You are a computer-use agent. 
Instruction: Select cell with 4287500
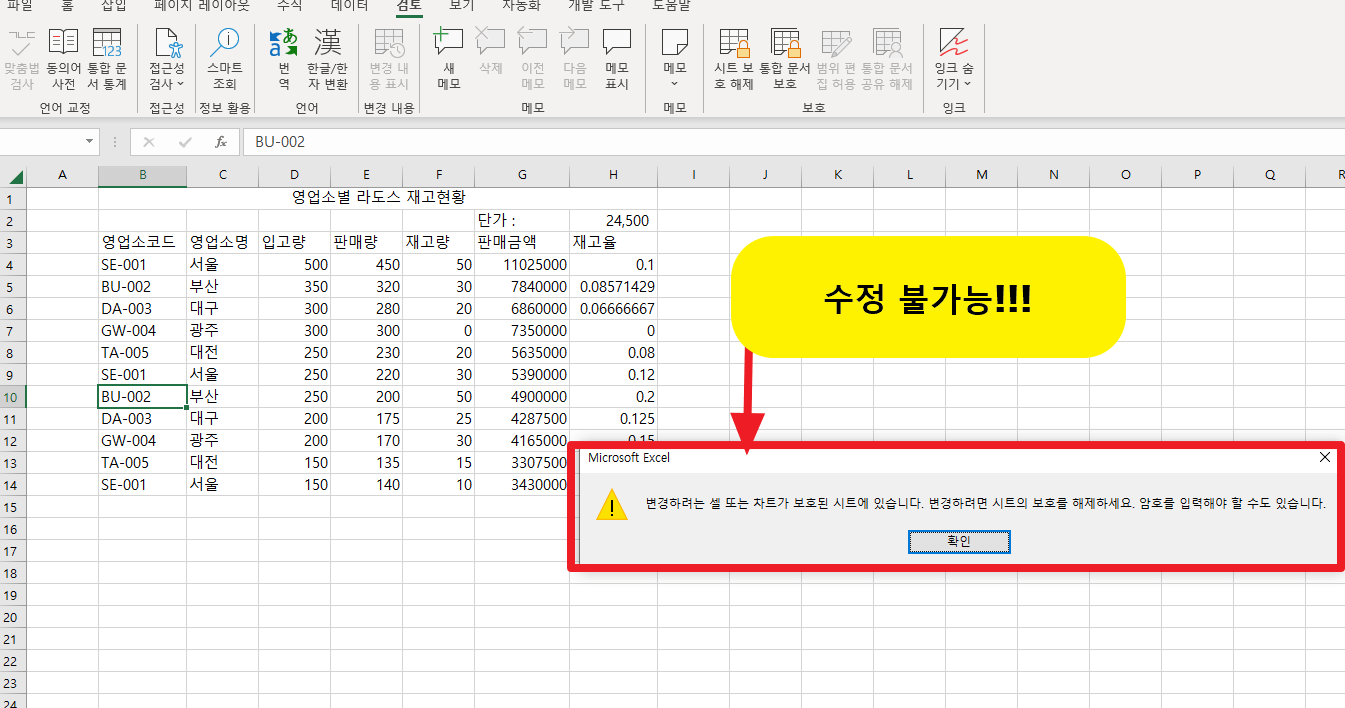[522, 419]
